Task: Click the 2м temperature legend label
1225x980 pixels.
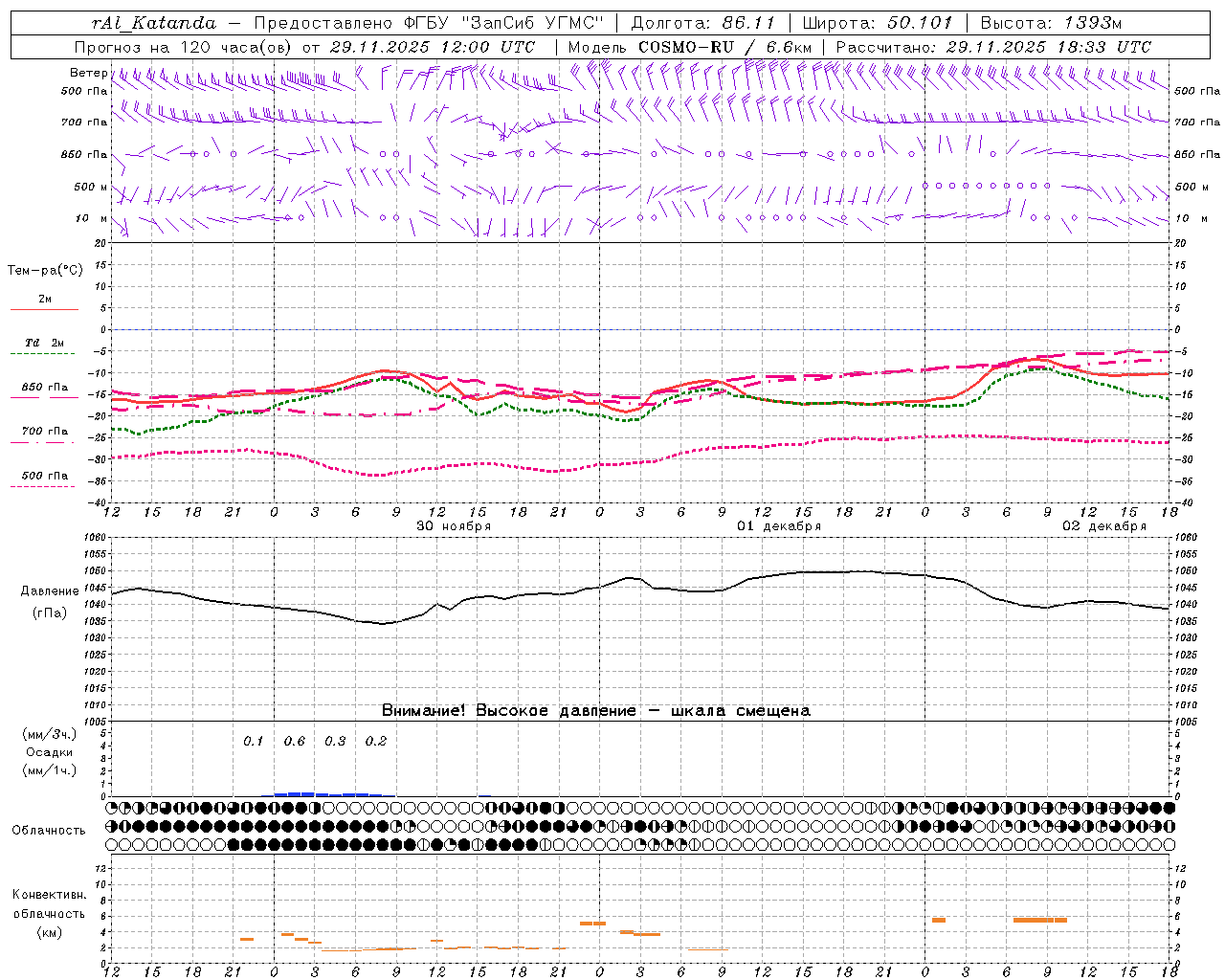Action: pyautogui.click(x=45, y=299)
